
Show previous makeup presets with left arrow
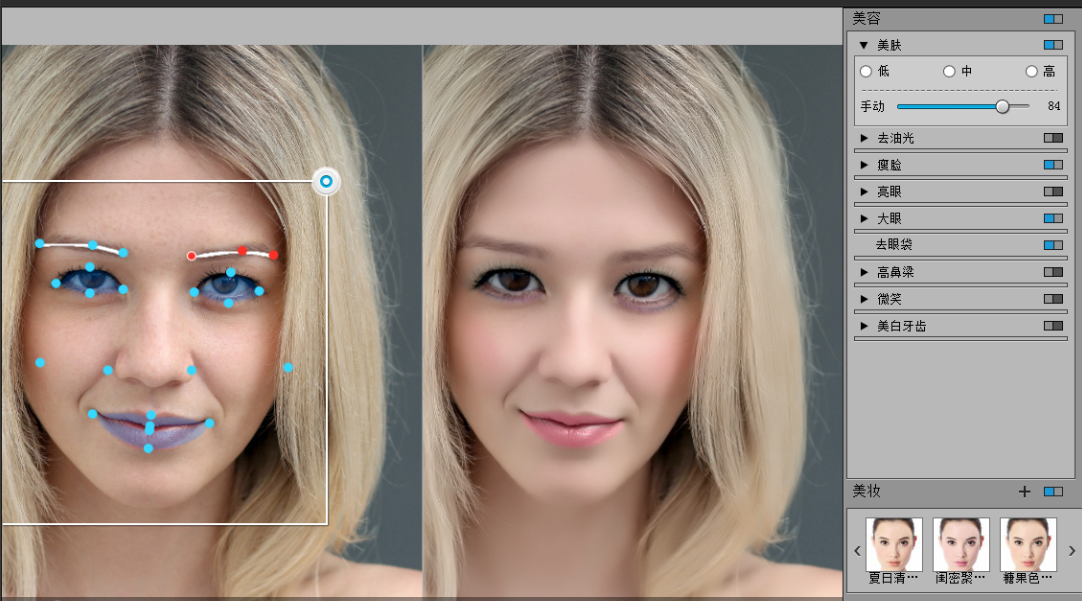[857, 551]
